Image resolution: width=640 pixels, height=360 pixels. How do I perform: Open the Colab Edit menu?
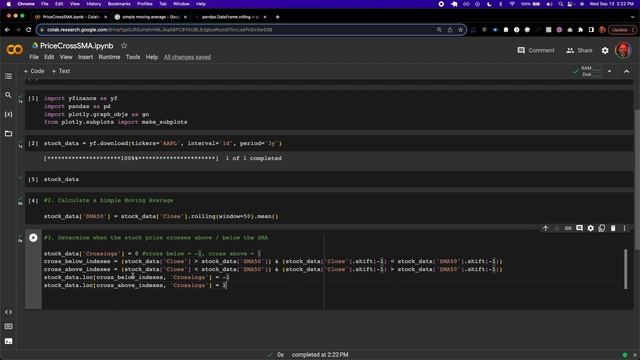49,57
